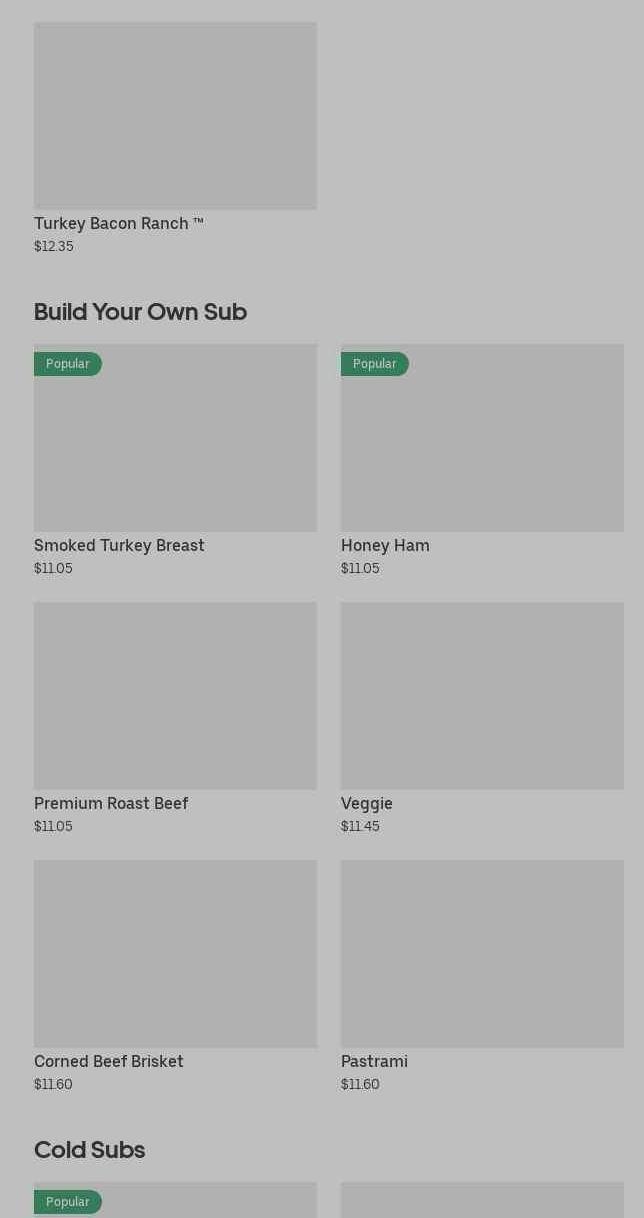The width and height of the screenshot is (644, 1218).
Task: Select the Corned Beef Brisket photo
Action: [175, 953]
